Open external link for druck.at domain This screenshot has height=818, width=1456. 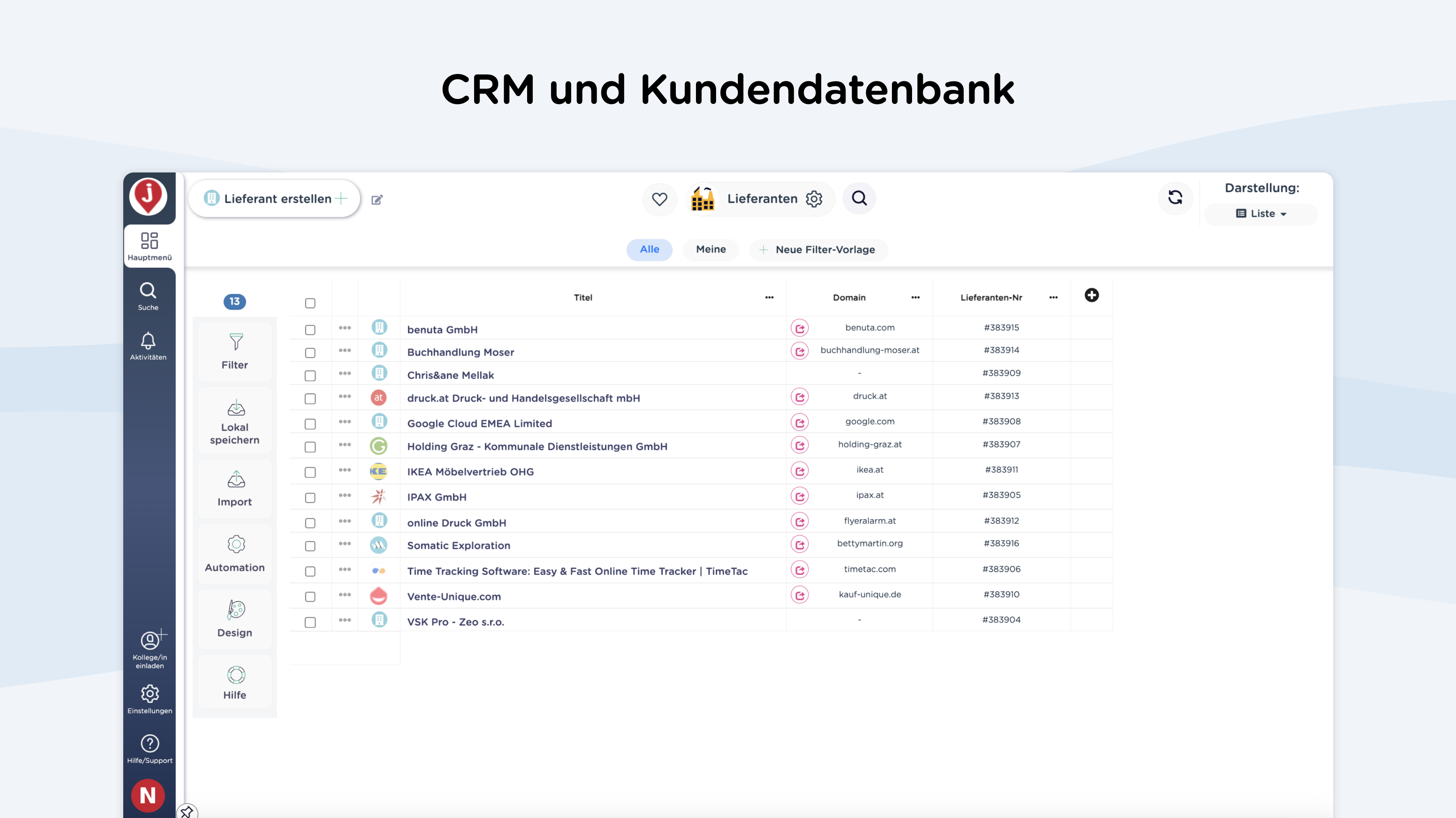point(799,397)
